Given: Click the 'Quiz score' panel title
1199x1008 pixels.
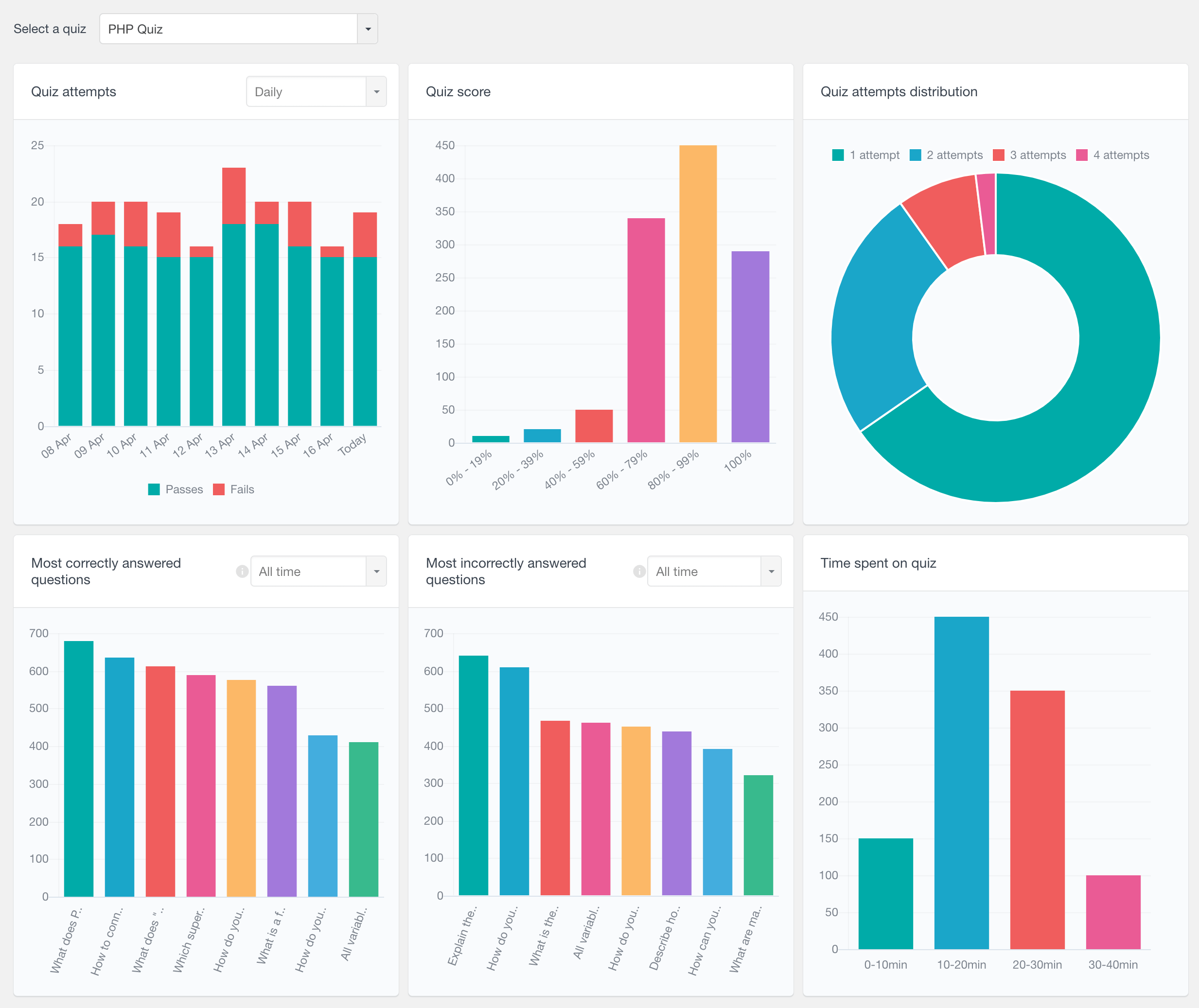Looking at the screenshot, I should click(458, 91).
